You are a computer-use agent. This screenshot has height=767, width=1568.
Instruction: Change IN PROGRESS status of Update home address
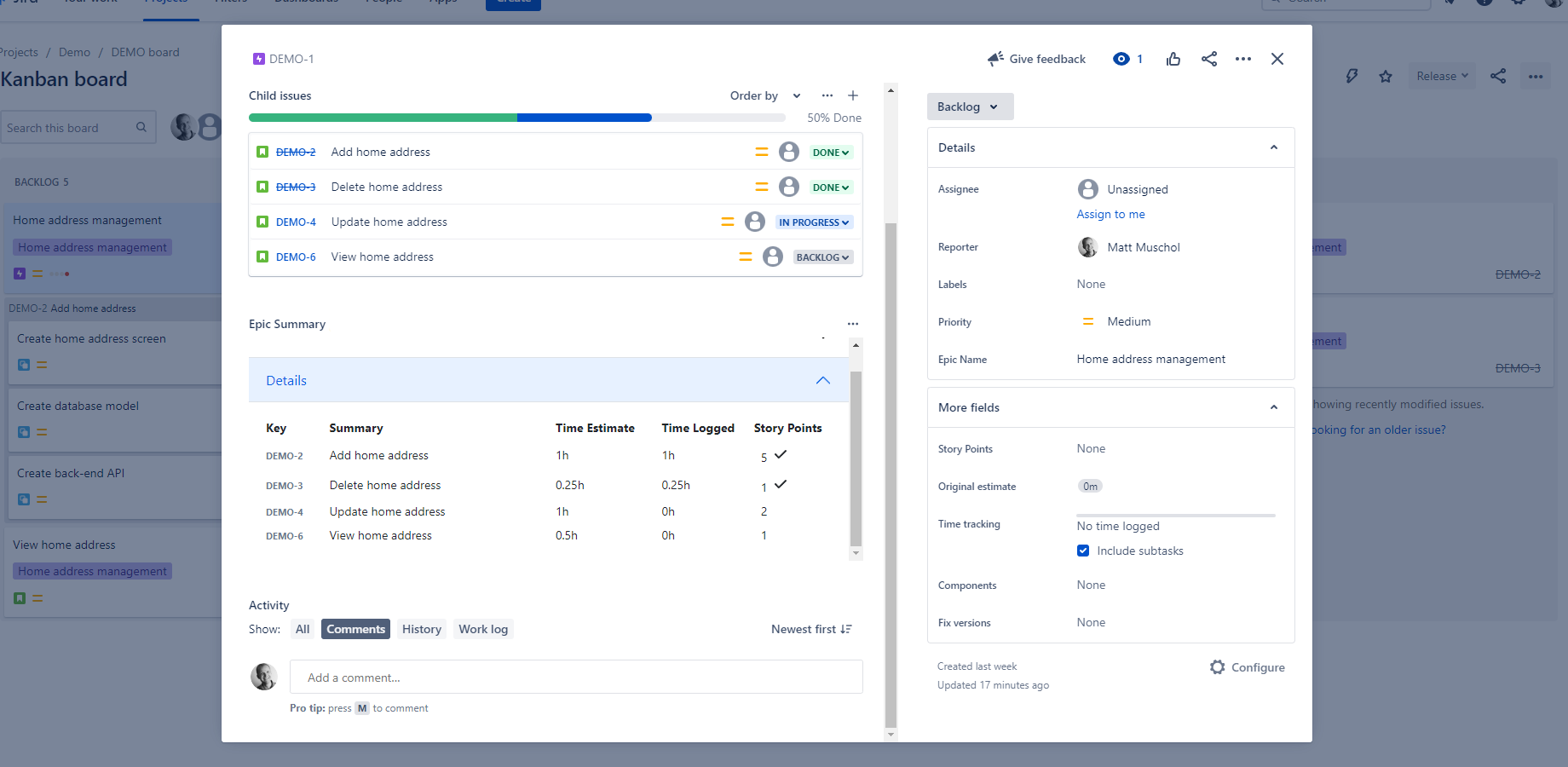[x=814, y=222]
